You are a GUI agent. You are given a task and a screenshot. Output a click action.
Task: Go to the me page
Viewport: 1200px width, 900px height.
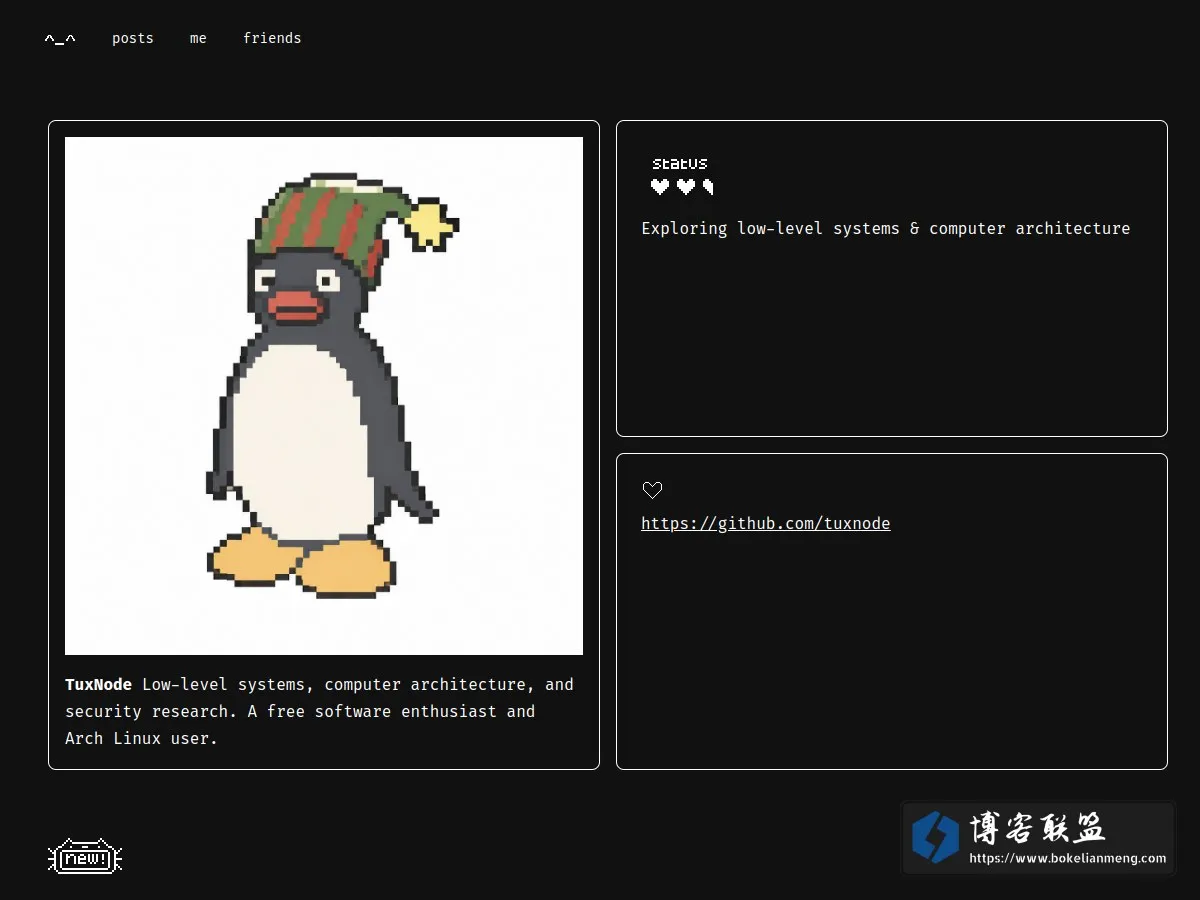point(198,38)
